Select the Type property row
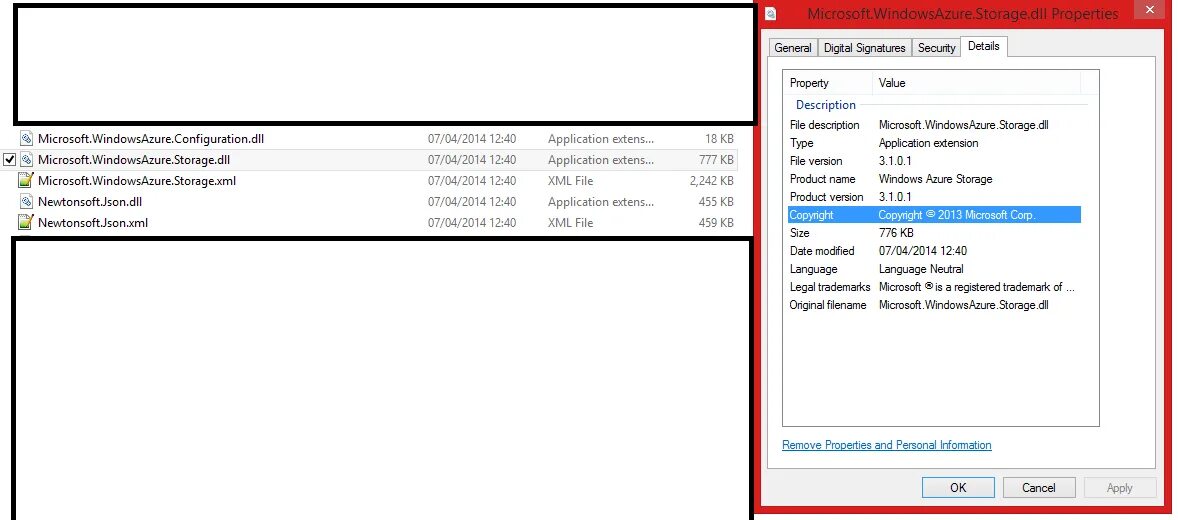The width and height of the screenshot is (1178, 520). [934, 143]
